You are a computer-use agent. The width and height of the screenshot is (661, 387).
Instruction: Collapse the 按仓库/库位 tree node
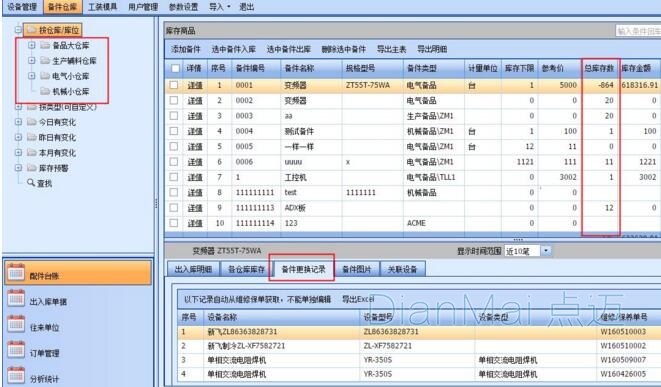pyautogui.click(x=18, y=30)
